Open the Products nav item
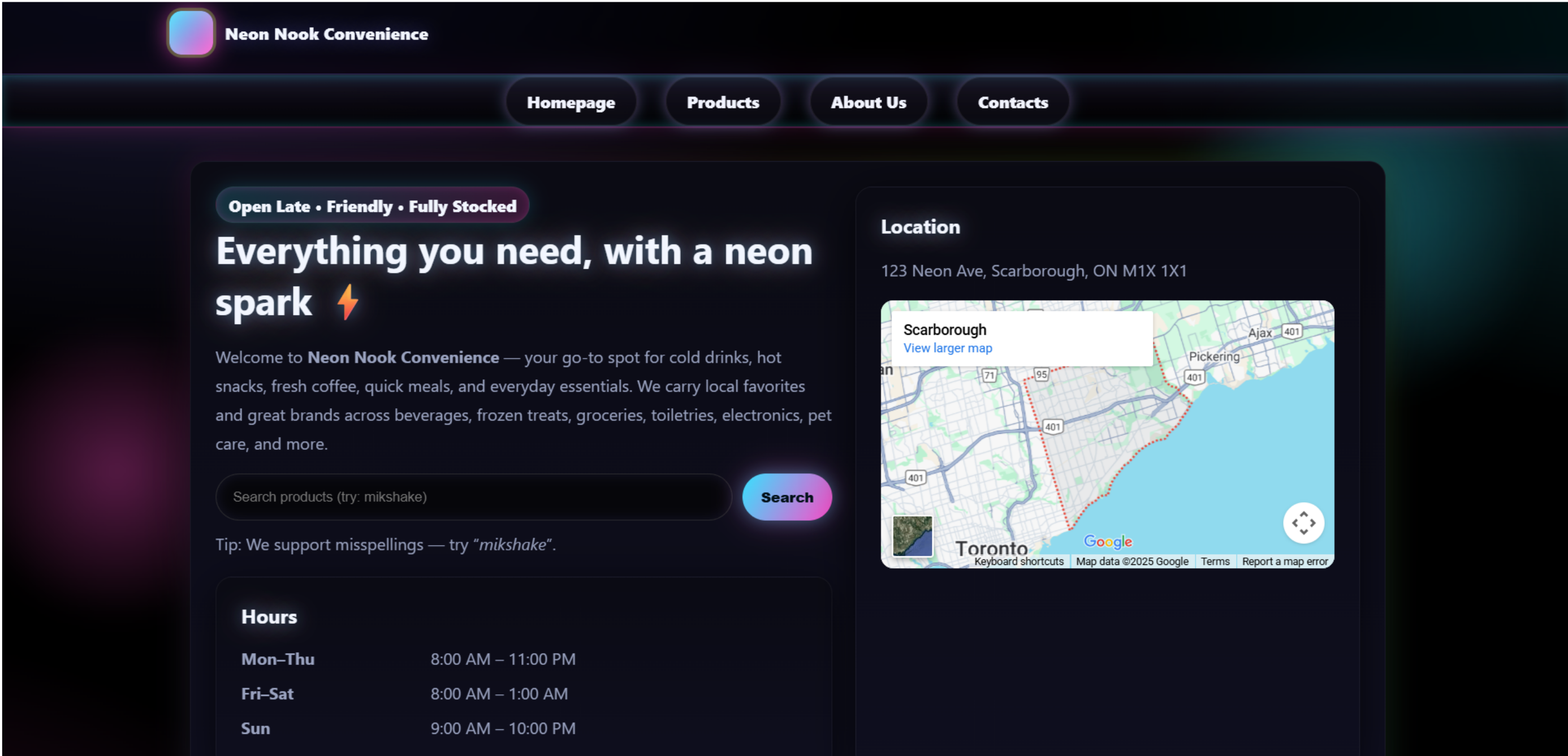1568x756 pixels. click(x=723, y=102)
